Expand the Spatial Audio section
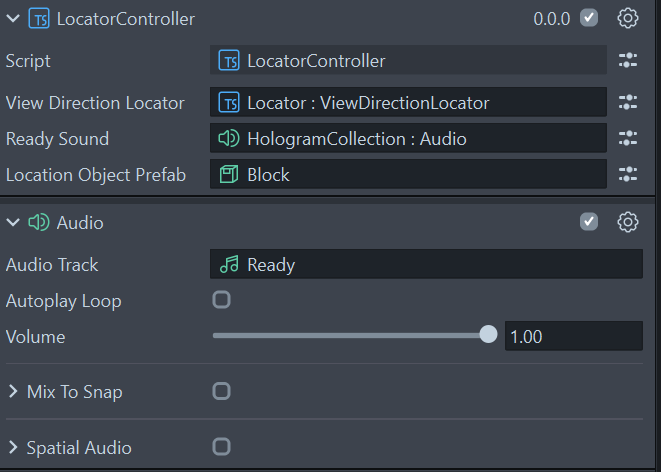Viewport: 661px width, 472px height. tap(13, 447)
